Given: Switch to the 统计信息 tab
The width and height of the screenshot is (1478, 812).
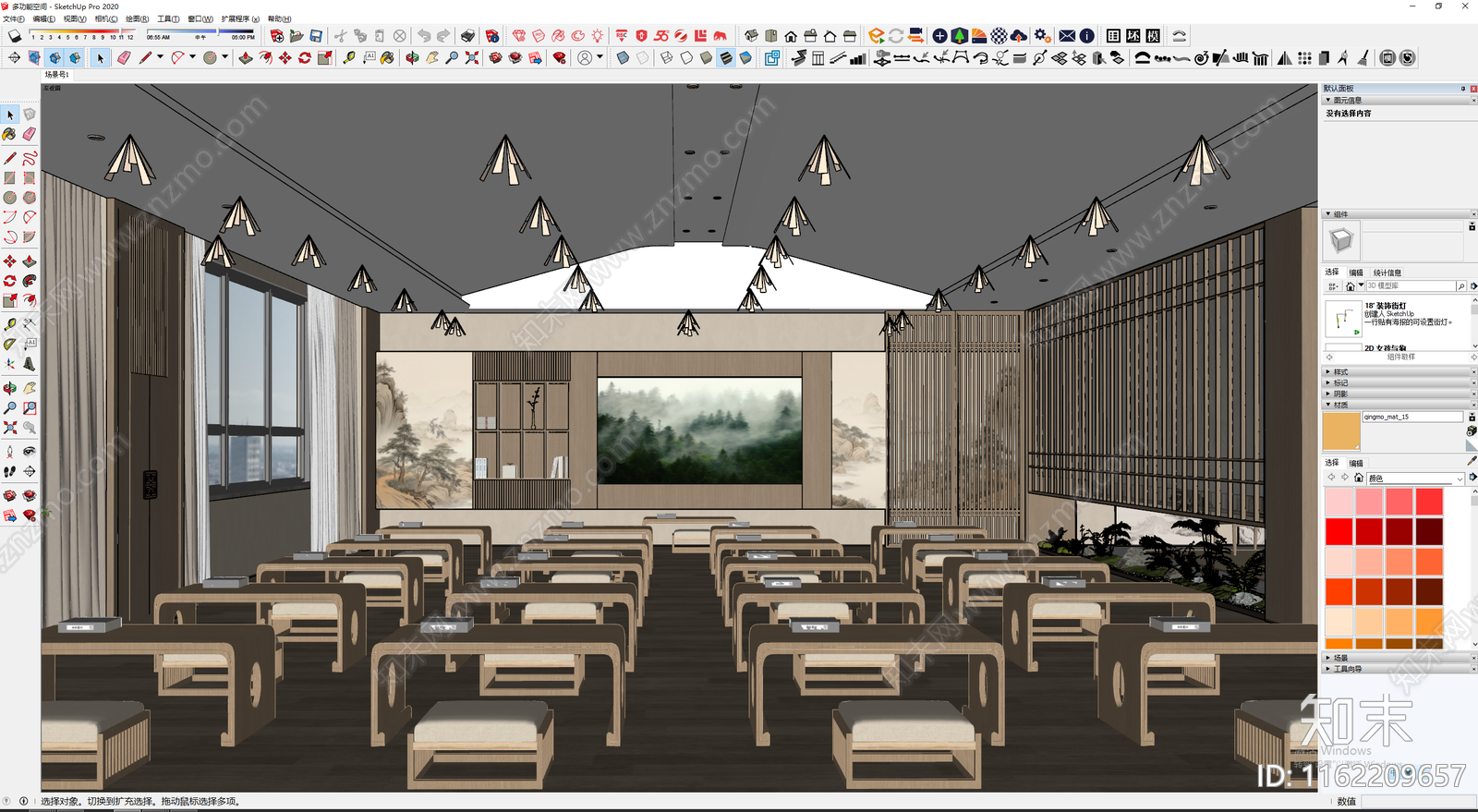Looking at the screenshot, I should click(x=1387, y=273).
